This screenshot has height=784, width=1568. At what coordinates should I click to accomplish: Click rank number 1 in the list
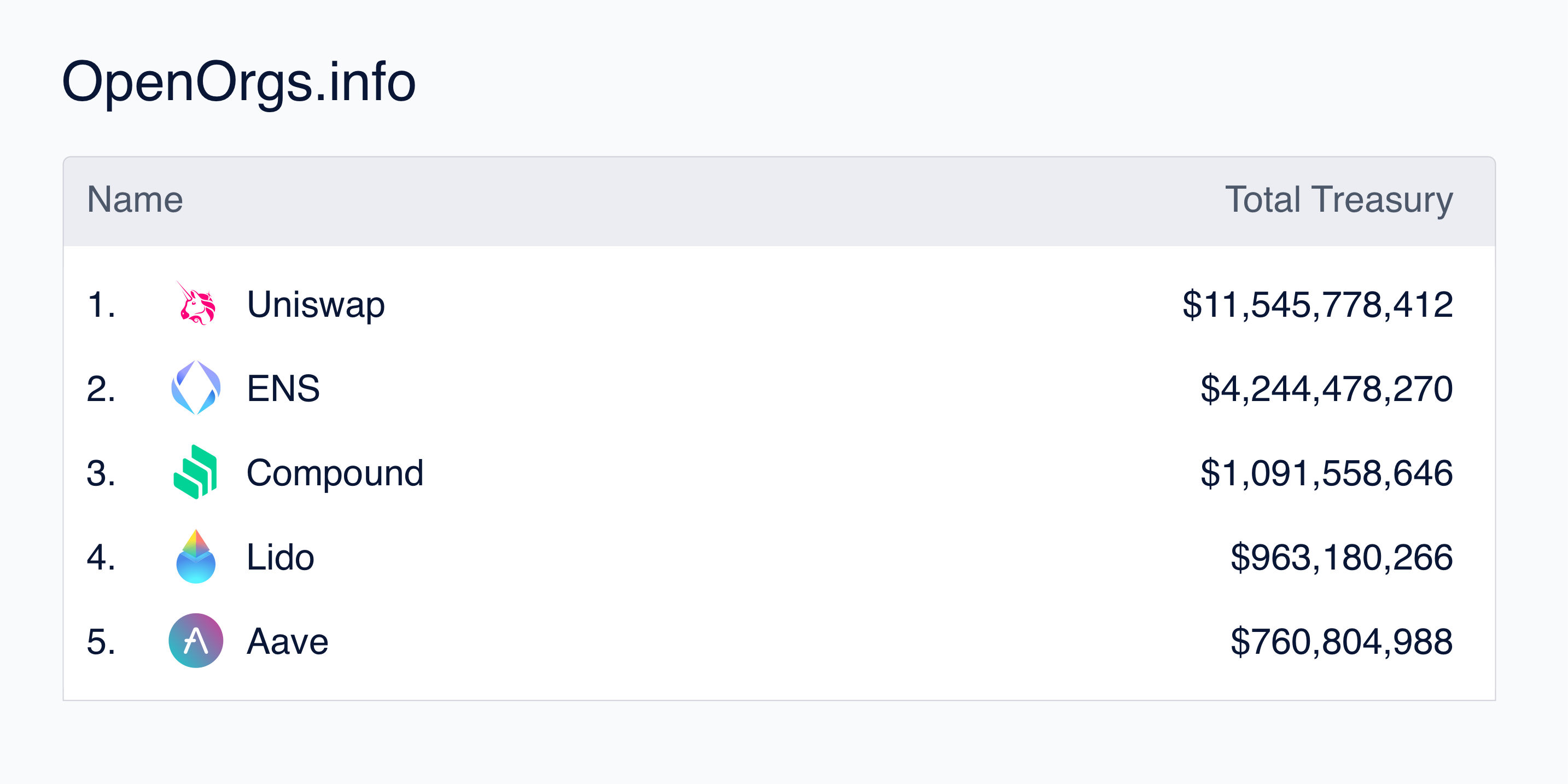click(x=101, y=304)
